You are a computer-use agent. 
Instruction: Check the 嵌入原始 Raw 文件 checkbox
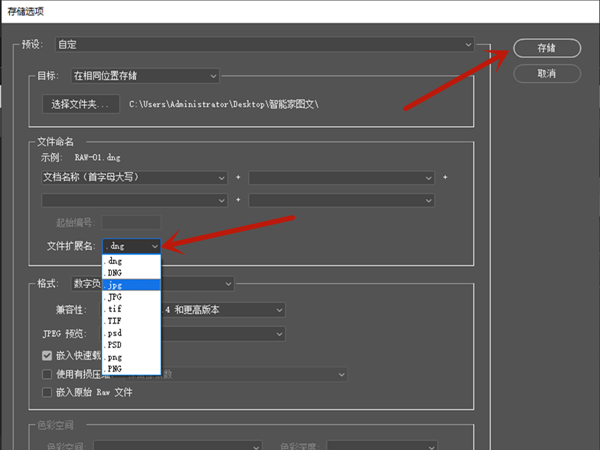coord(47,392)
